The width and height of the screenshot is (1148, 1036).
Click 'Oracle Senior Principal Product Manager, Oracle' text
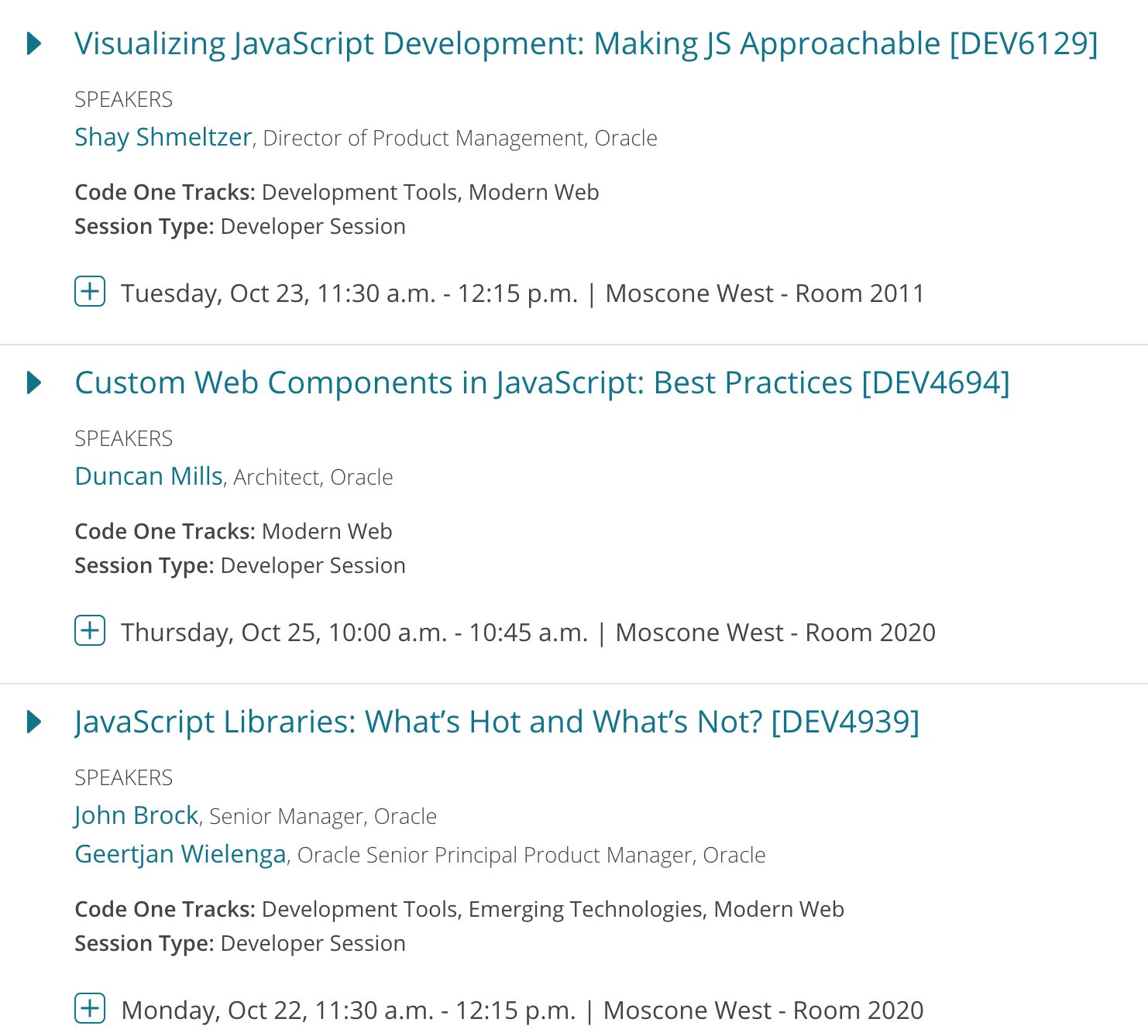[531, 855]
